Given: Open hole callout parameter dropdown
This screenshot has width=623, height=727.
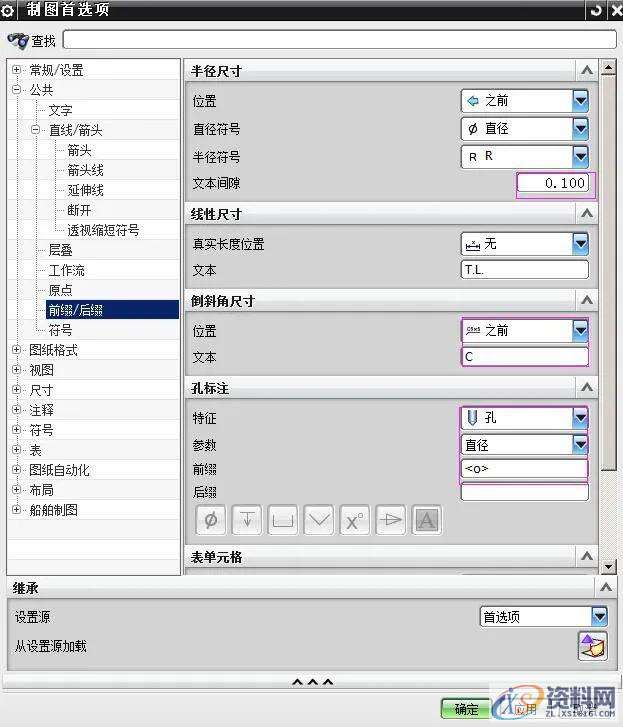Looking at the screenshot, I should (580, 445).
